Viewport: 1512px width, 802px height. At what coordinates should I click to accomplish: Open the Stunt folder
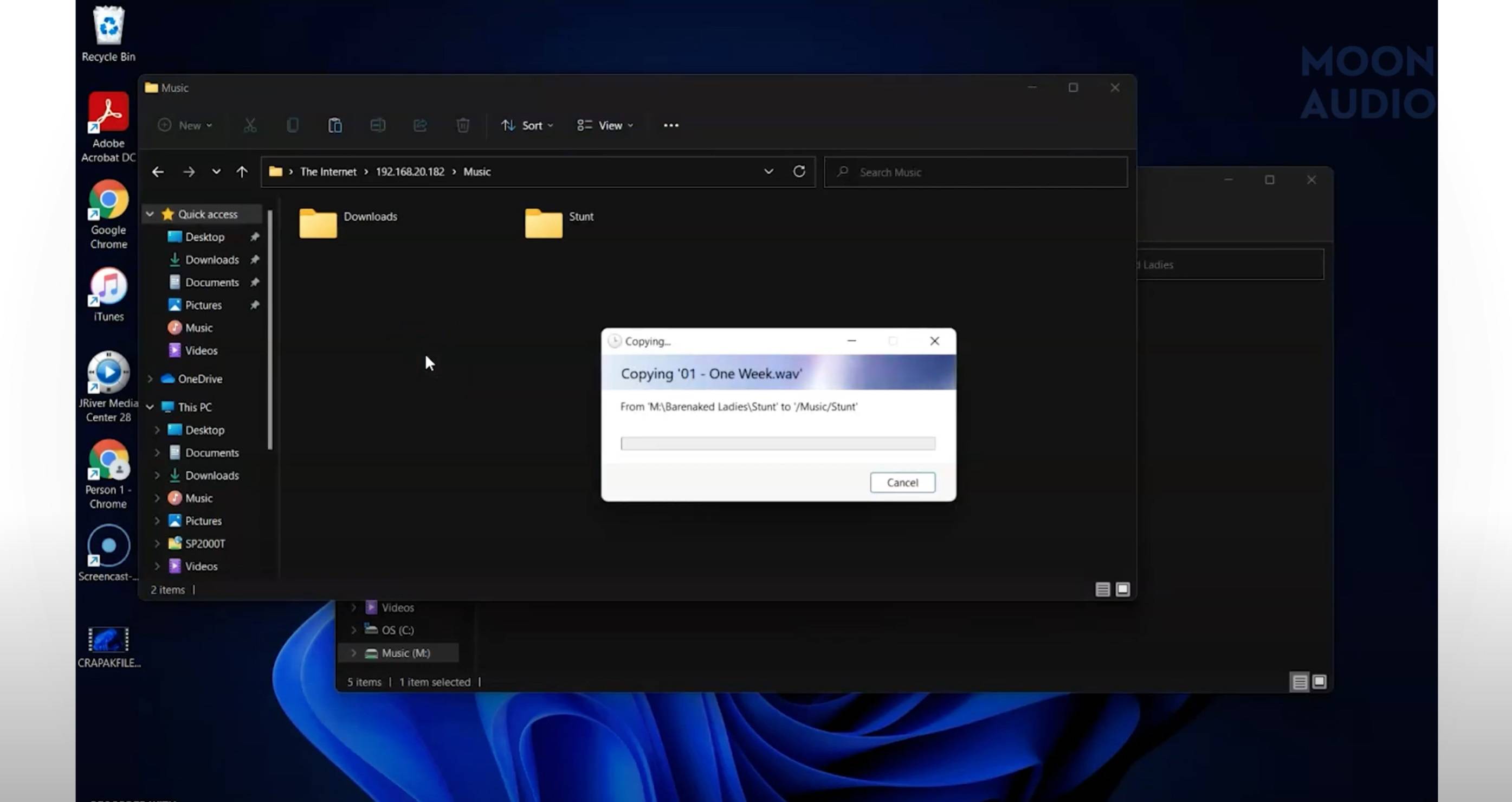point(559,223)
